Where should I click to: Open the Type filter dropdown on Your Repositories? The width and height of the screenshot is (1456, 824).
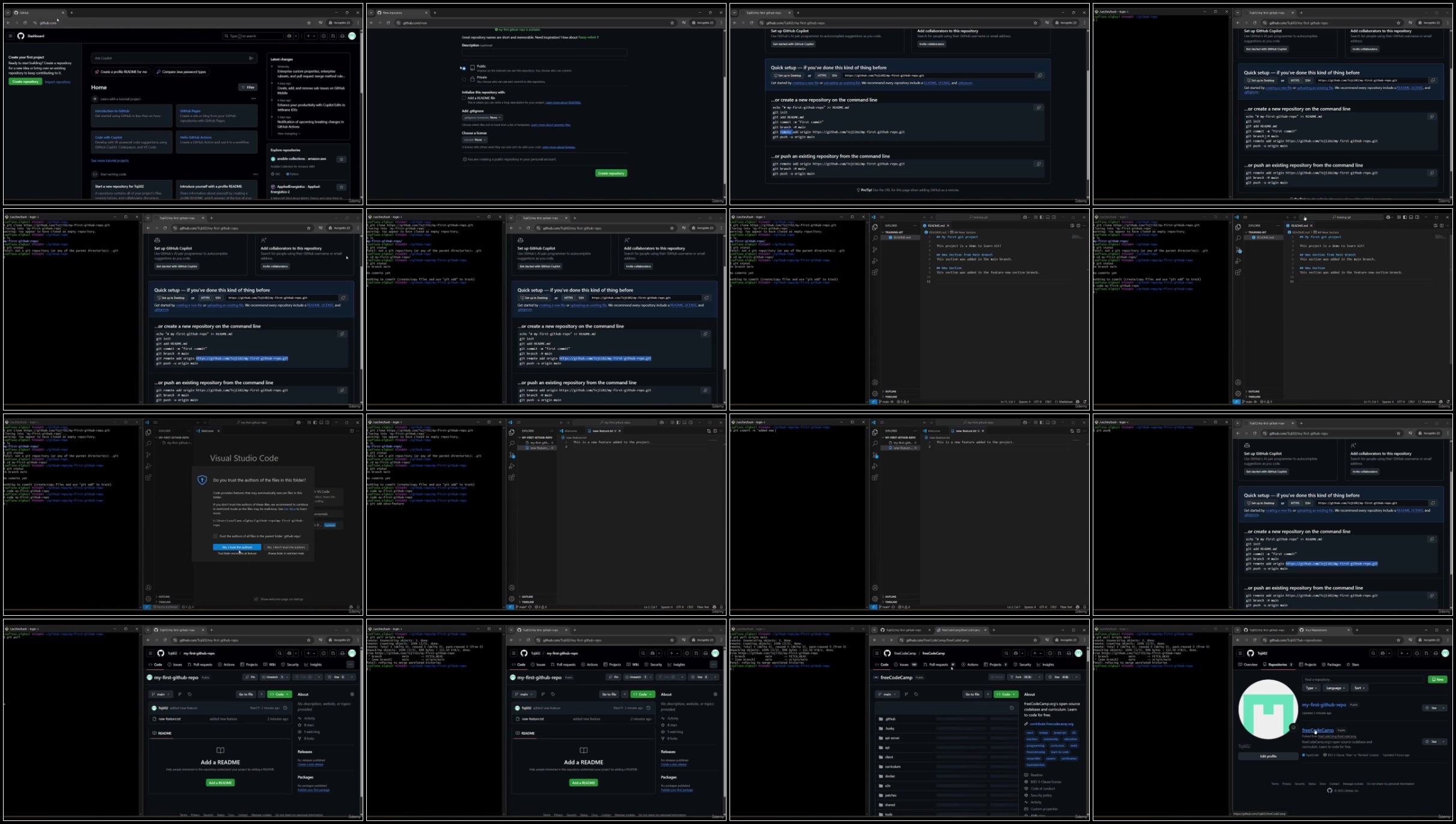1311,688
